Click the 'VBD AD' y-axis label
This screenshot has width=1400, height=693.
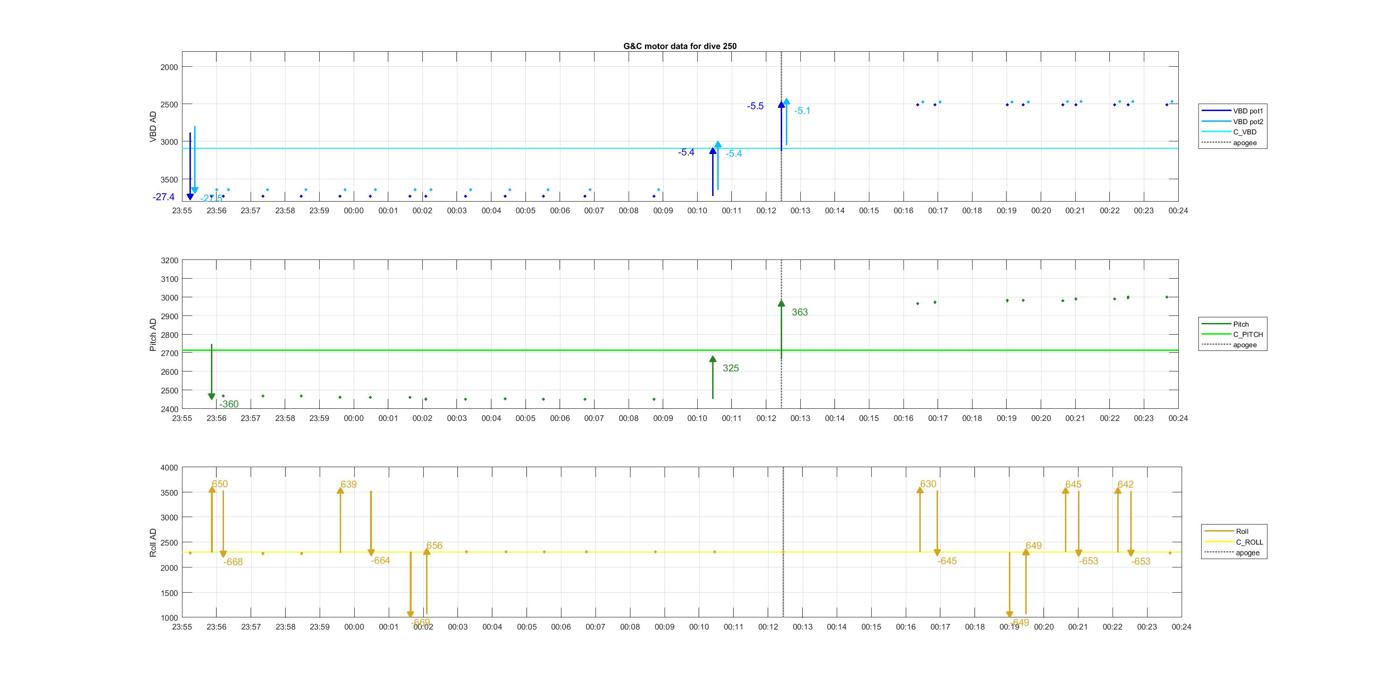(x=154, y=127)
